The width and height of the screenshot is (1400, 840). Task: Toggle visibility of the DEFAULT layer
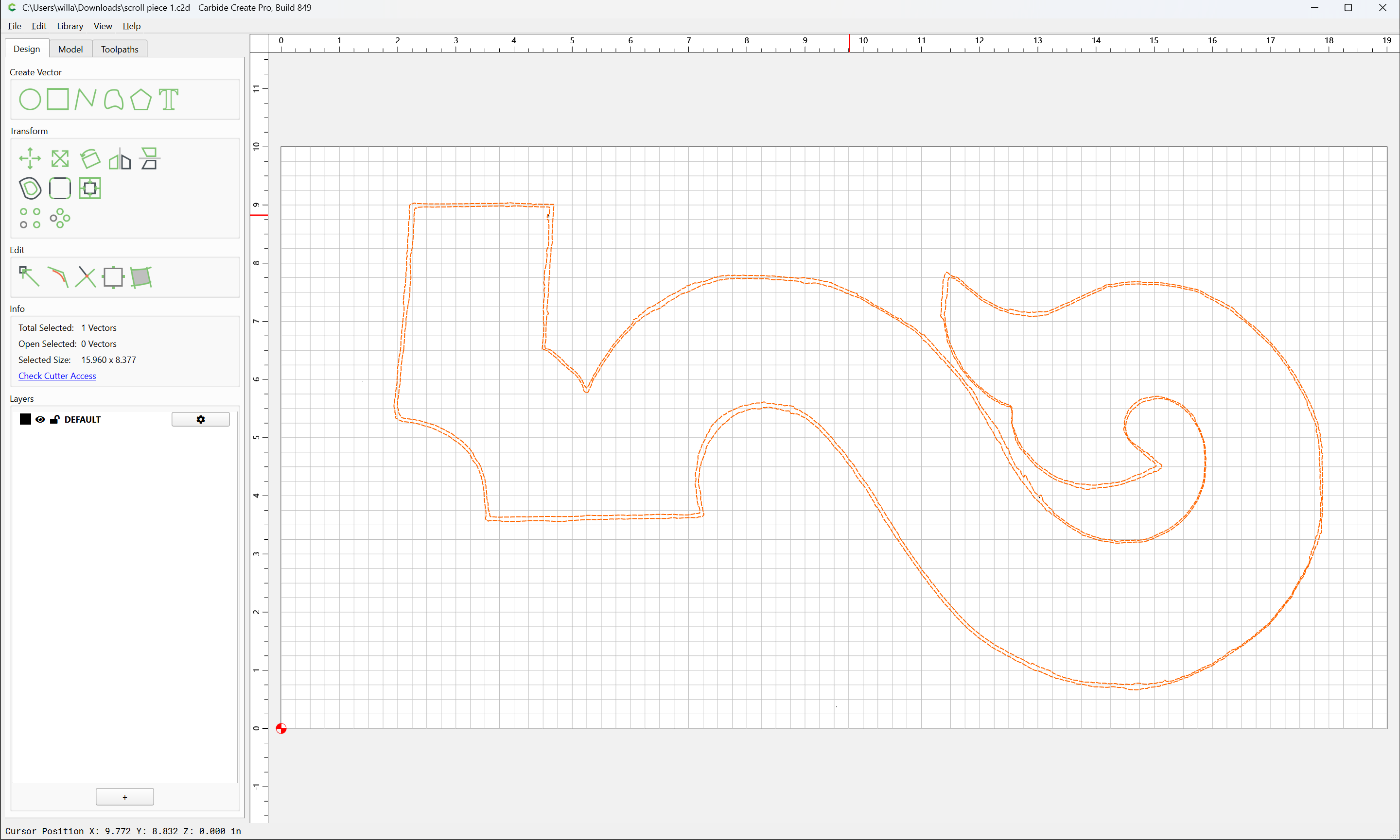[40, 419]
